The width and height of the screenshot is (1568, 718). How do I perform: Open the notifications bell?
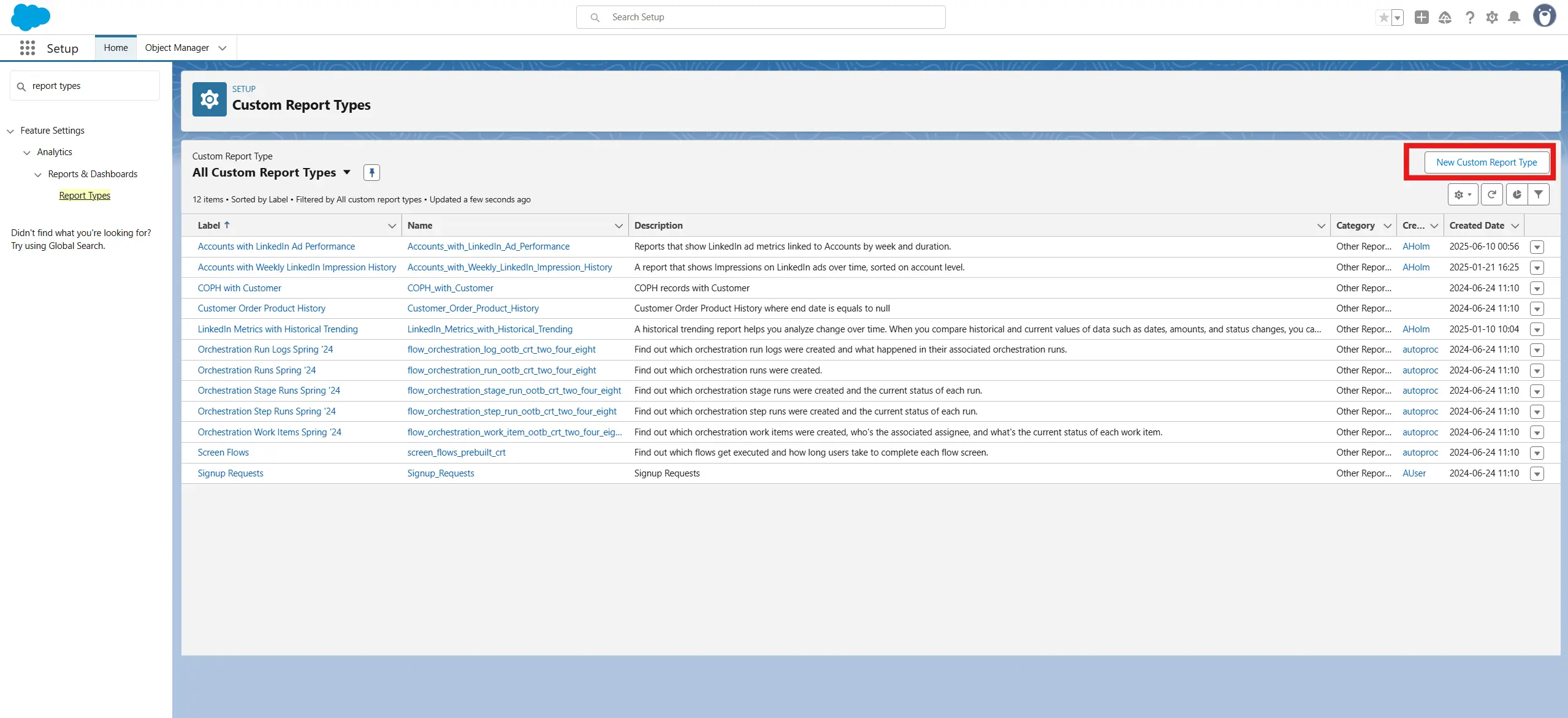click(x=1514, y=17)
